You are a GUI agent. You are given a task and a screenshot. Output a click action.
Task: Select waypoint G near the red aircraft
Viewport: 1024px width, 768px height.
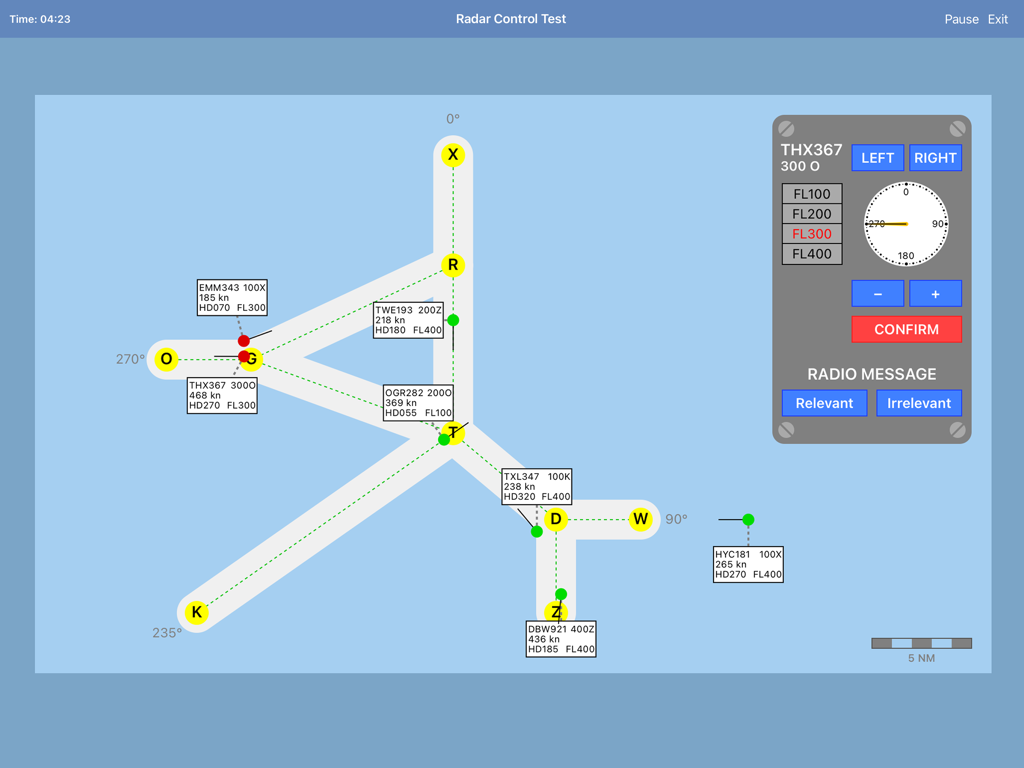250,359
